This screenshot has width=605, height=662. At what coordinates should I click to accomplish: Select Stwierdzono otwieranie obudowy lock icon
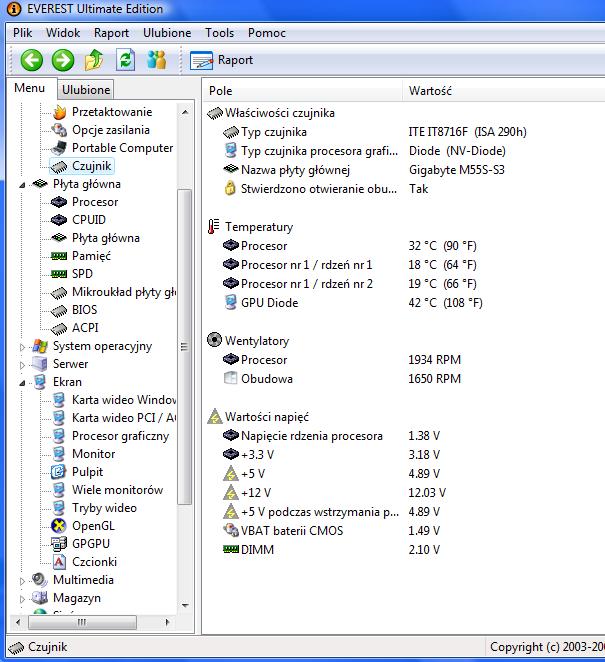click(x=230, y=188)
